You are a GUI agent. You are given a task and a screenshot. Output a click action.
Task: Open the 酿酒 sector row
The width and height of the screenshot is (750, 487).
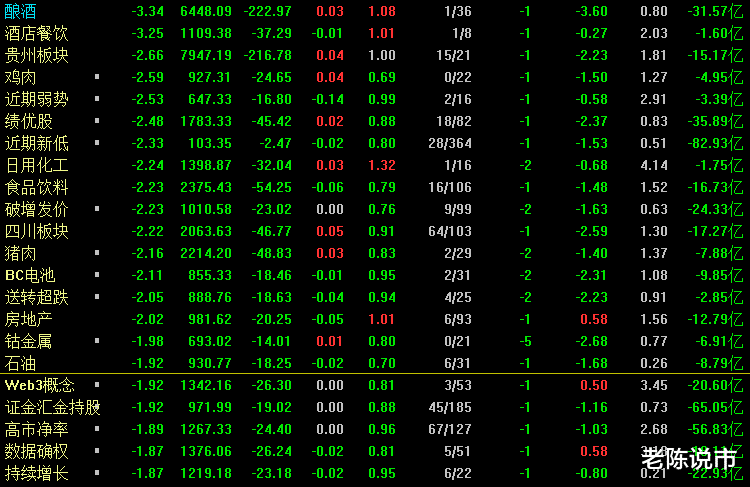point(21,11)
